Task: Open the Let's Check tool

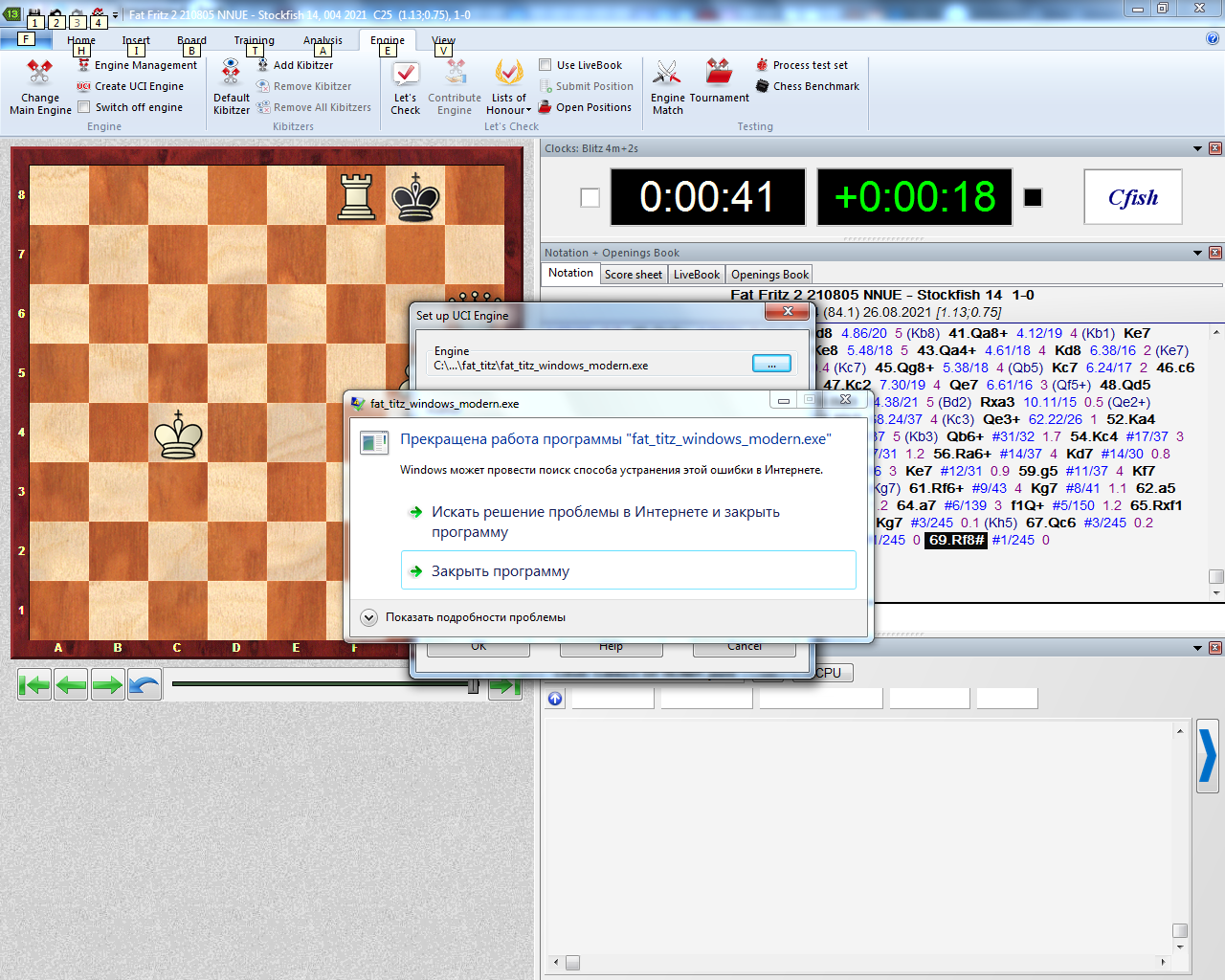Action: click(406, 88)
